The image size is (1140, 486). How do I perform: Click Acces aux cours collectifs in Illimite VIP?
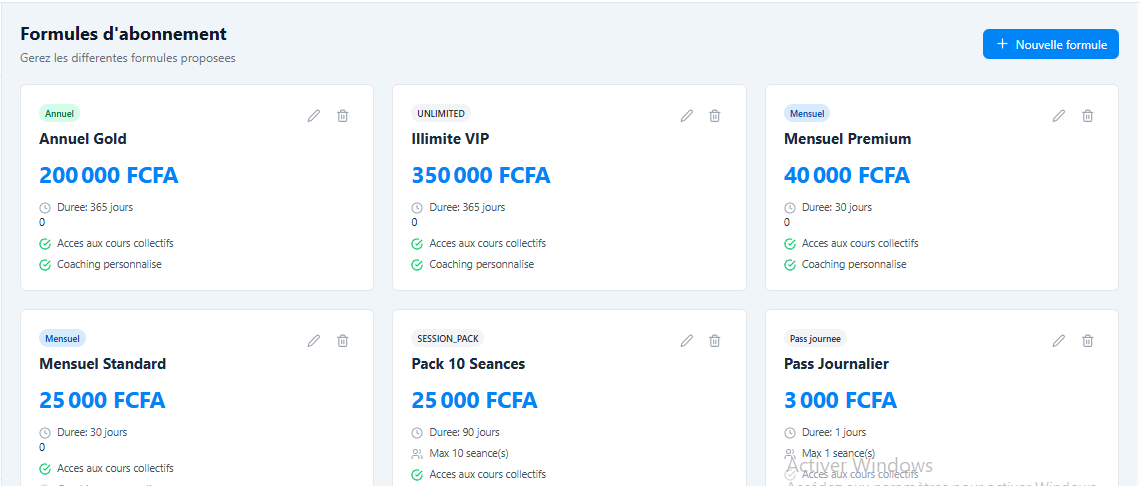tap(488, 243)
